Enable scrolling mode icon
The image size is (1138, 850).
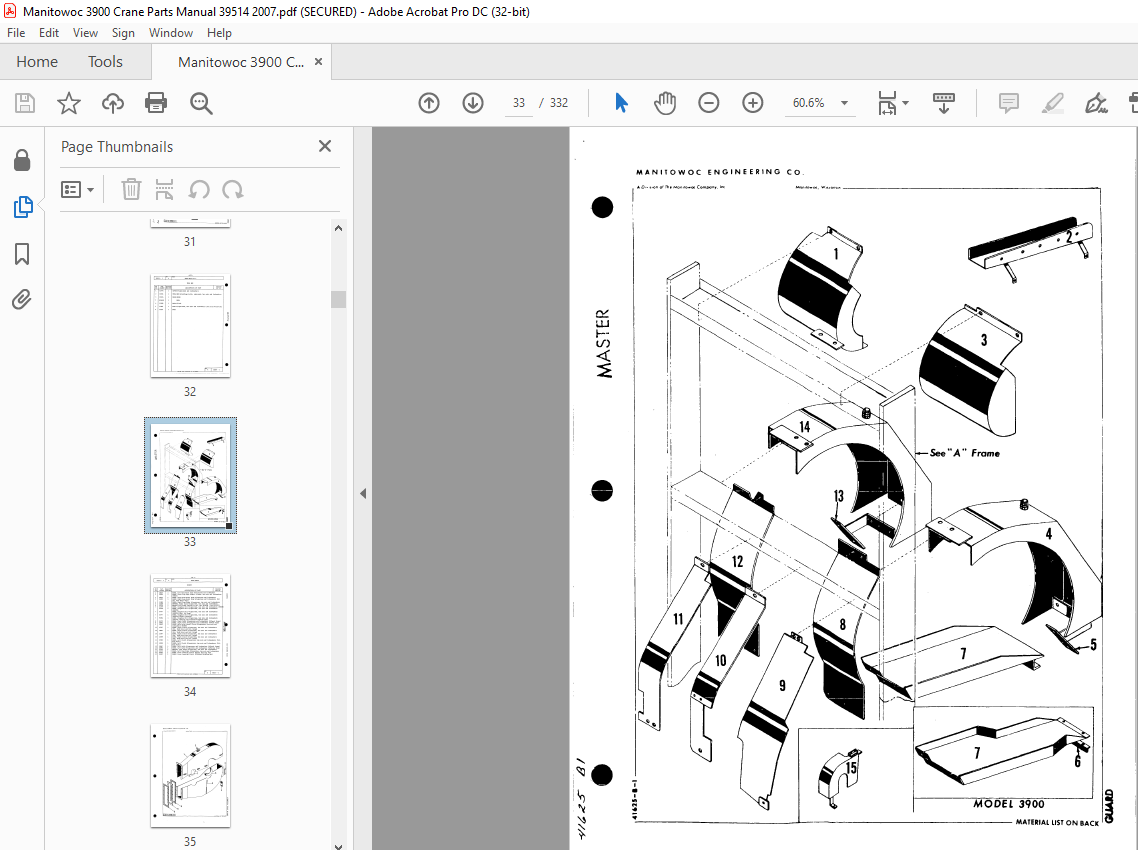pos(943,103)
